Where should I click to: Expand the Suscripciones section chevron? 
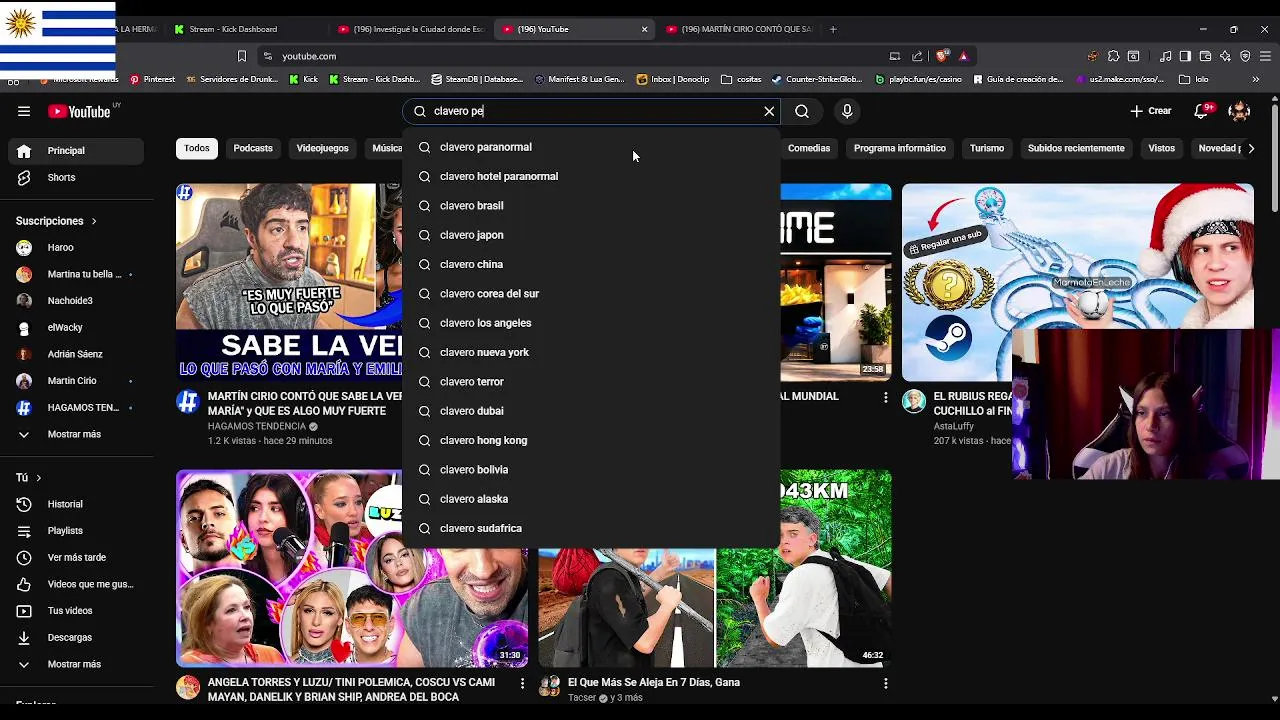(x=94, y=221)
